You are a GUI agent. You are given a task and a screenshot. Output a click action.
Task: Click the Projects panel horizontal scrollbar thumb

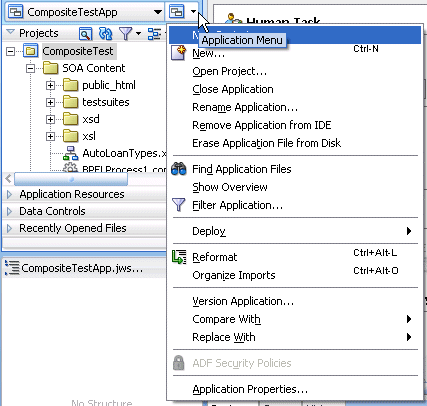[x=71, y=179]
